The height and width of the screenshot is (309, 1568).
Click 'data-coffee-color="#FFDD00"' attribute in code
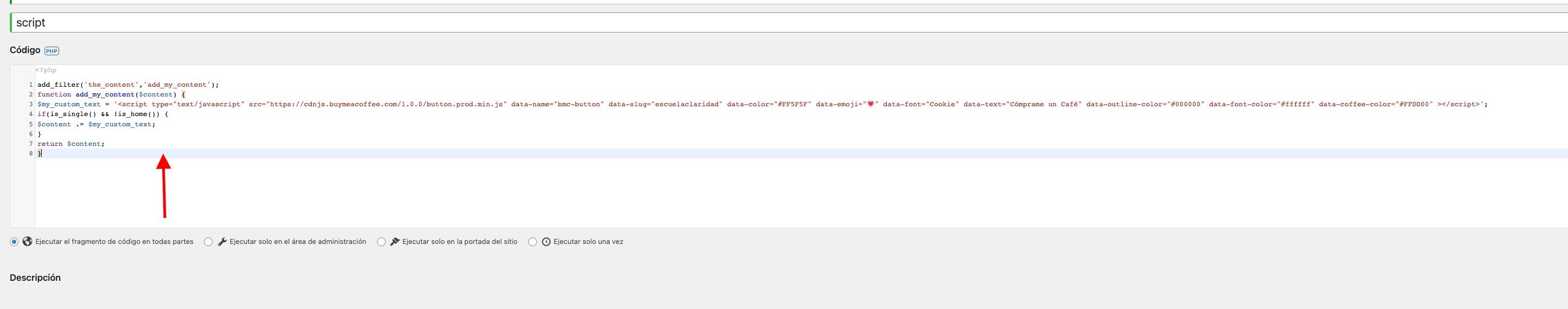tap(1376, 104)
